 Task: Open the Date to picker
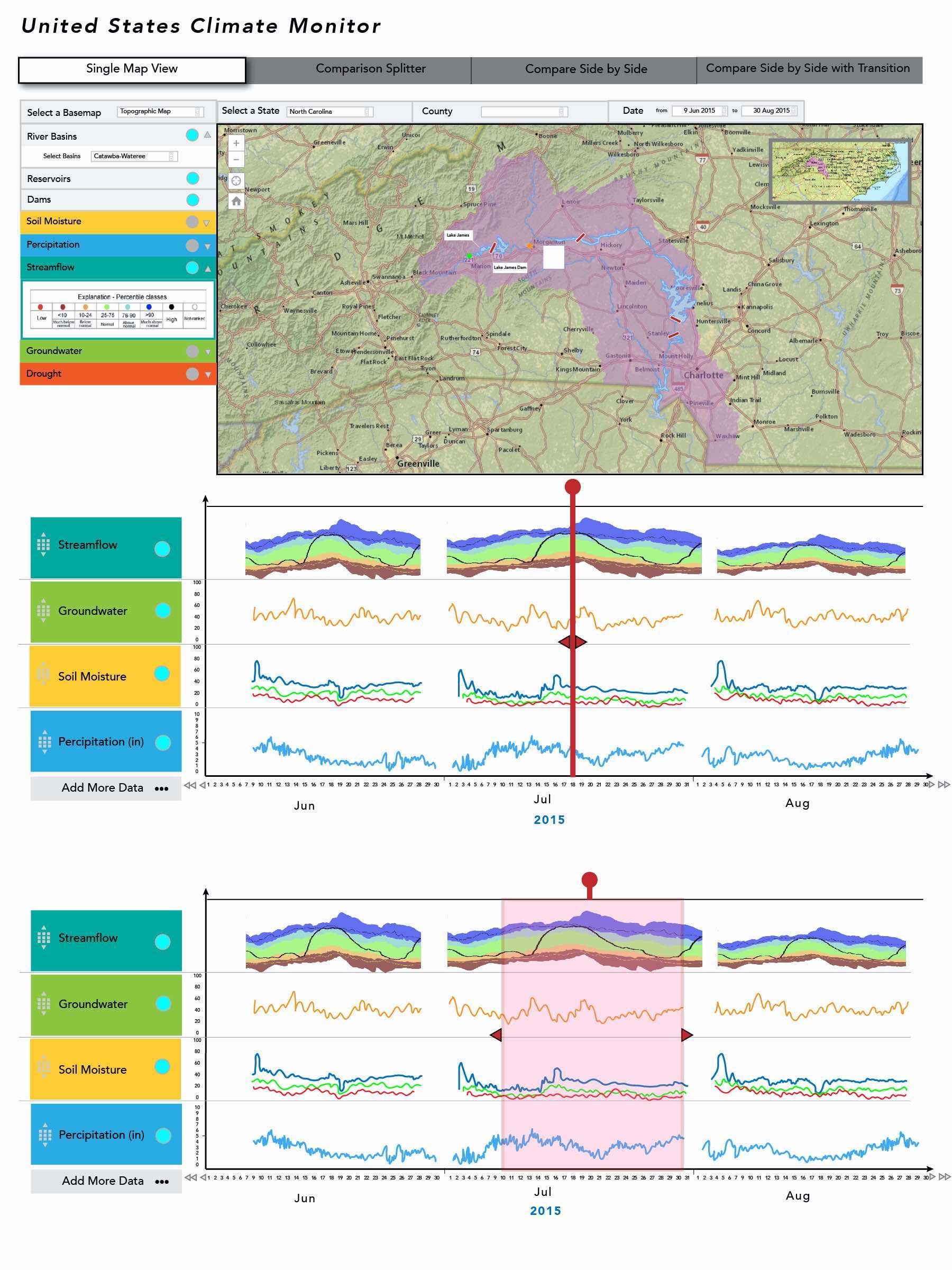[x=769, y=111]
